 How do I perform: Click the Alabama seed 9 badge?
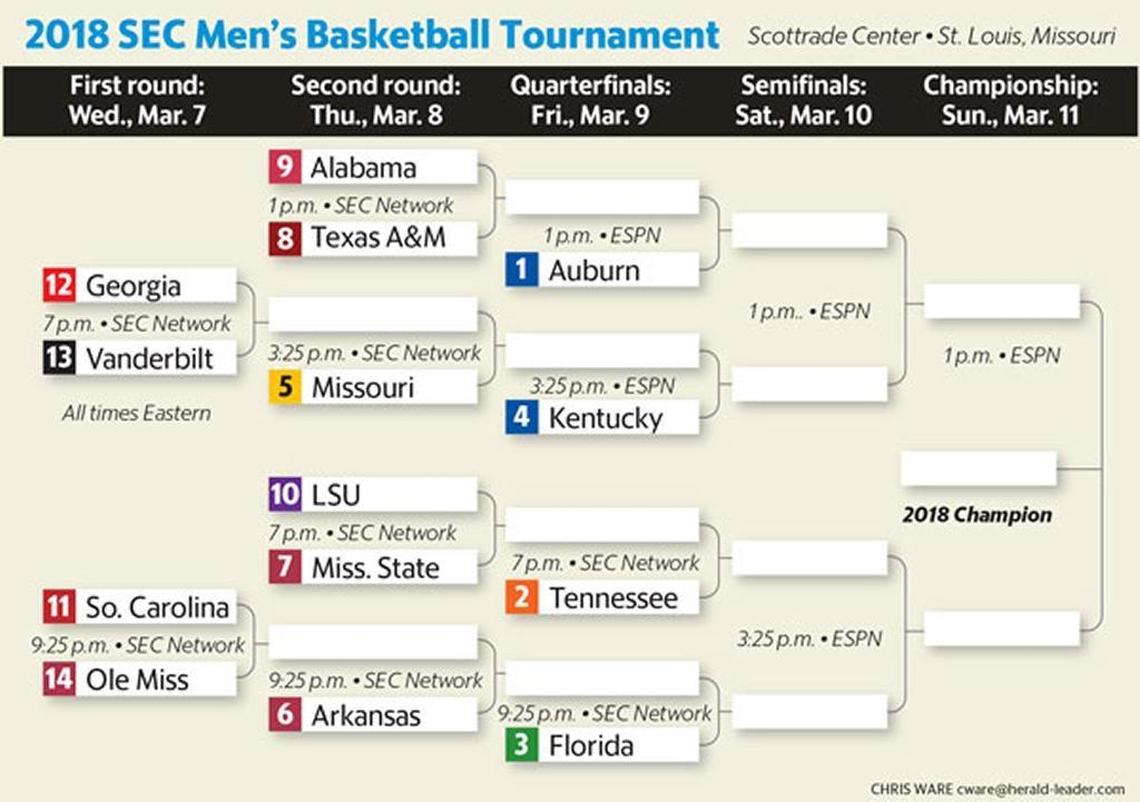pos(286,167)
